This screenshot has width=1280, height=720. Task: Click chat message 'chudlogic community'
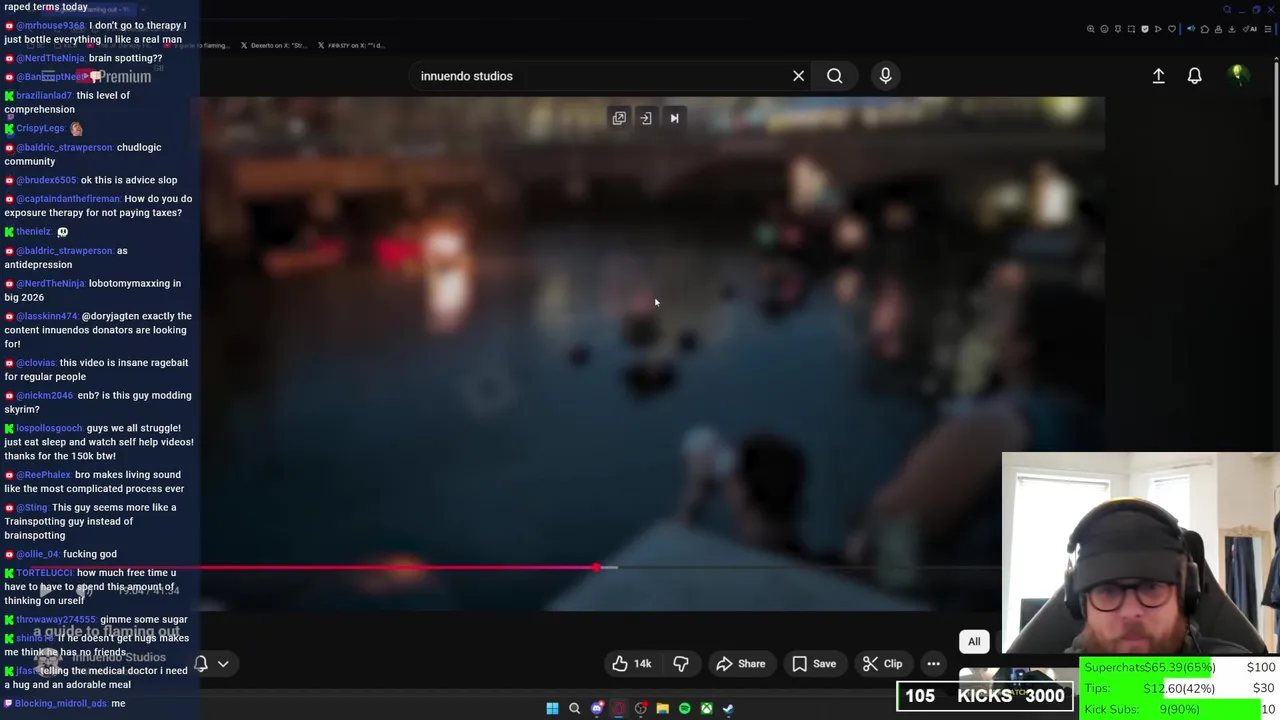coord(83,154)
